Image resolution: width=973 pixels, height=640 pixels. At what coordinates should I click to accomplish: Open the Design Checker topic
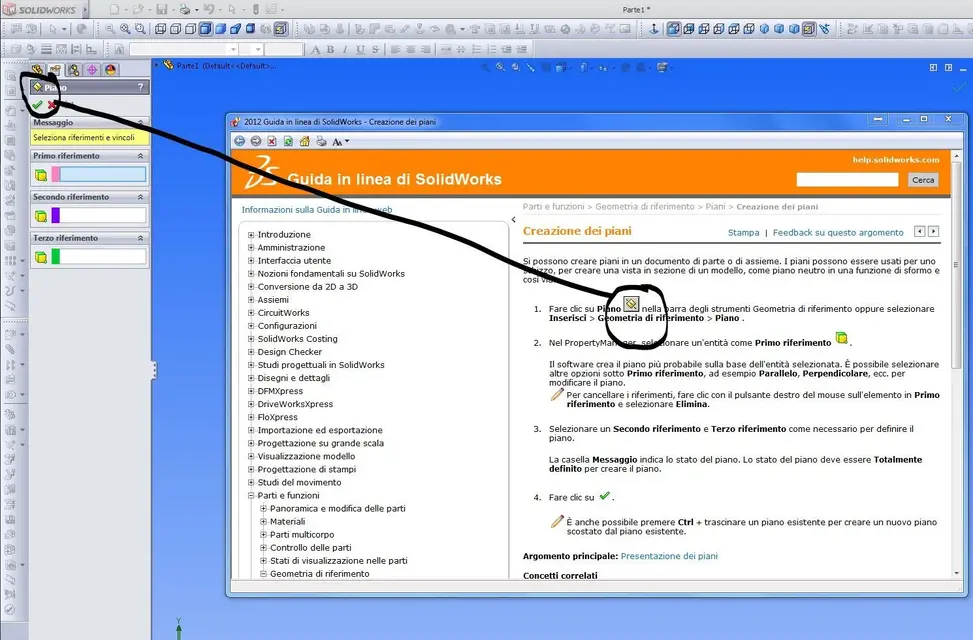pos(290,352)
